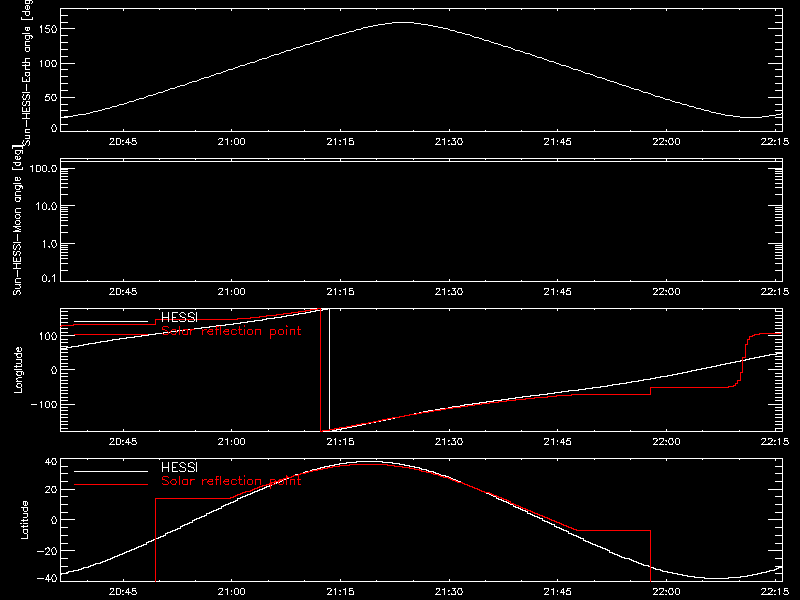Click 22:15 under the Latitude plot
The width and height of the screenshot is (800, 600).
coord(774,592)
